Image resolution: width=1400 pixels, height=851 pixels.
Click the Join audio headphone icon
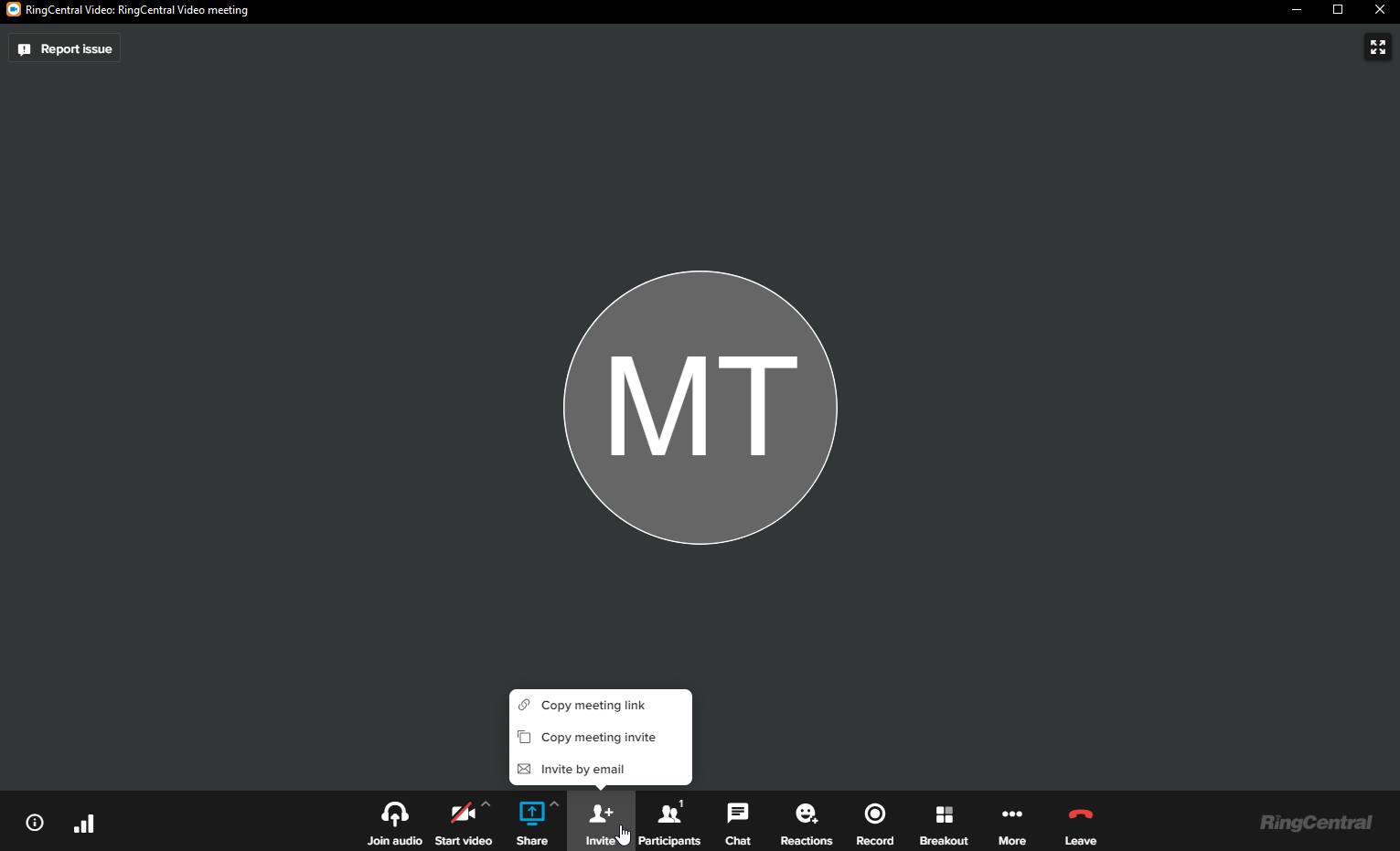(x=395, y=814)
